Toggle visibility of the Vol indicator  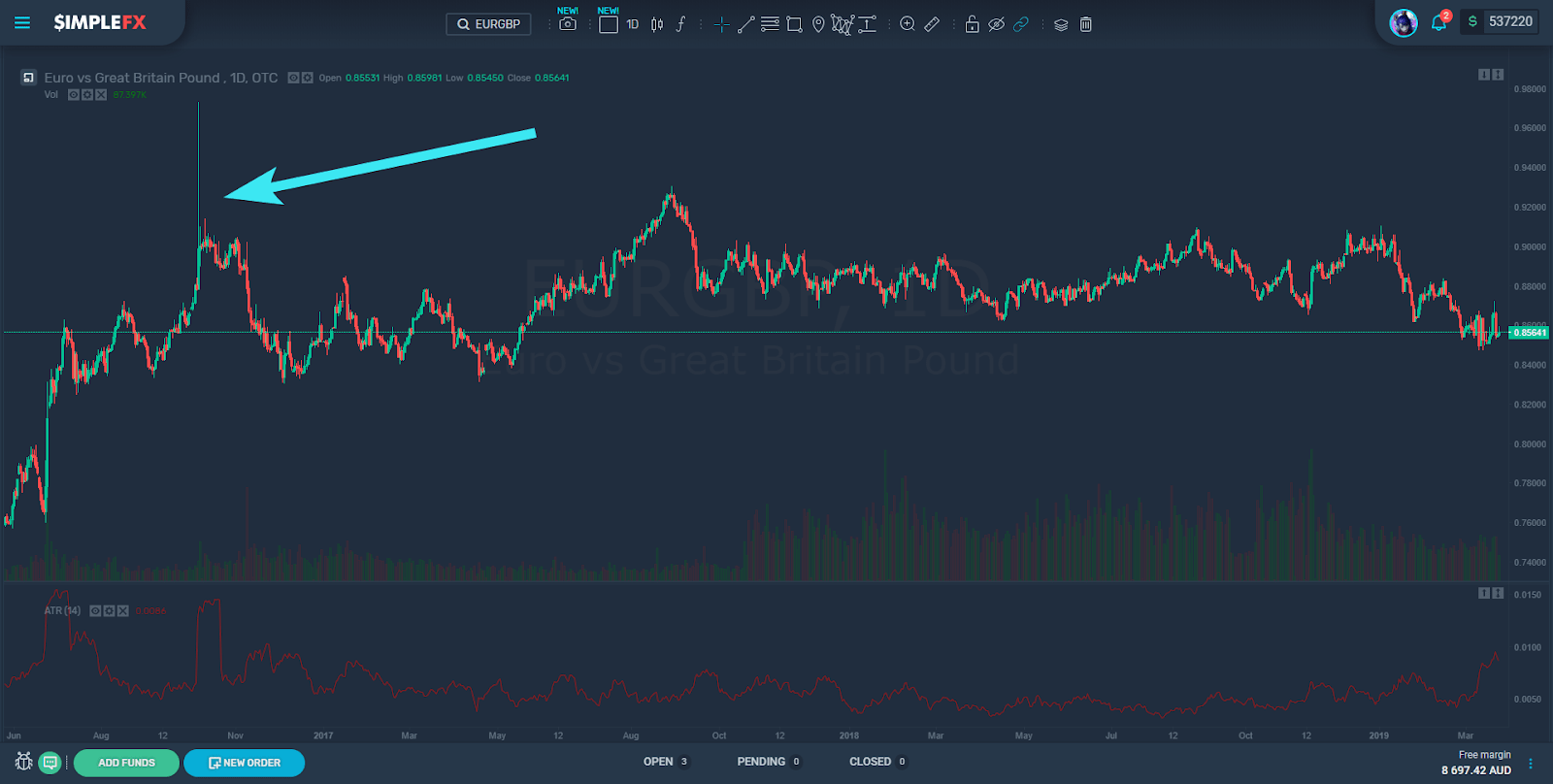(x=74, y=95)
